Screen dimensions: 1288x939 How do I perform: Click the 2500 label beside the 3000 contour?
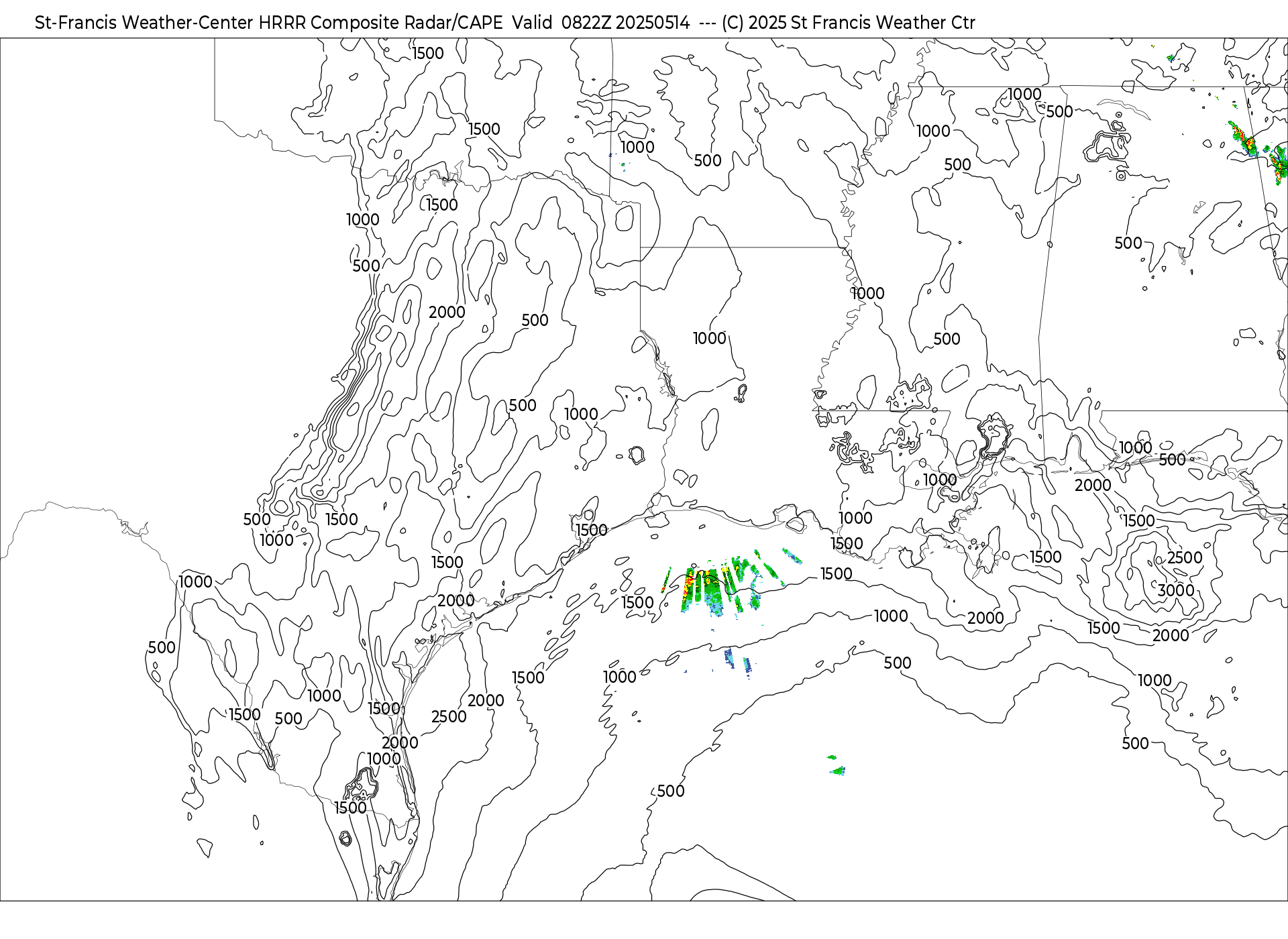tap(1185, 557)
